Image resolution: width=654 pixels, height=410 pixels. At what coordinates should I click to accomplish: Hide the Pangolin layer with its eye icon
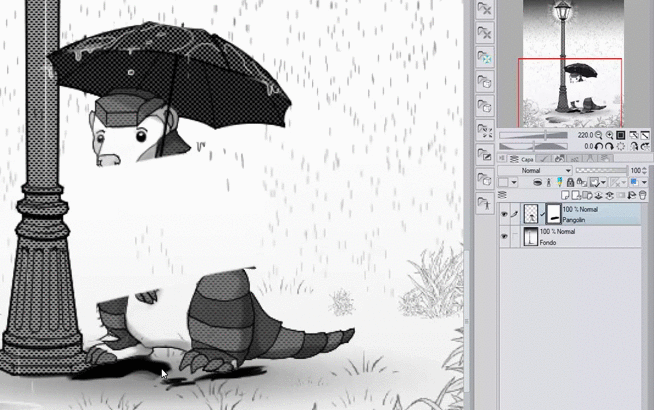tap(504, 214)
